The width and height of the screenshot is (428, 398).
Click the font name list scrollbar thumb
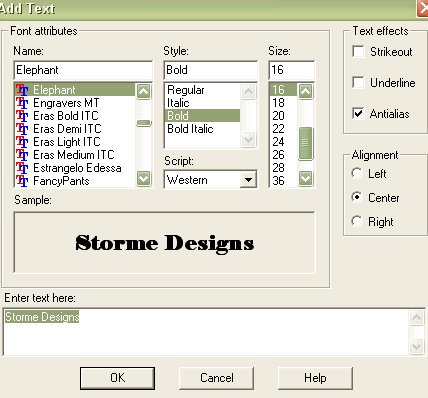(144, 123)
